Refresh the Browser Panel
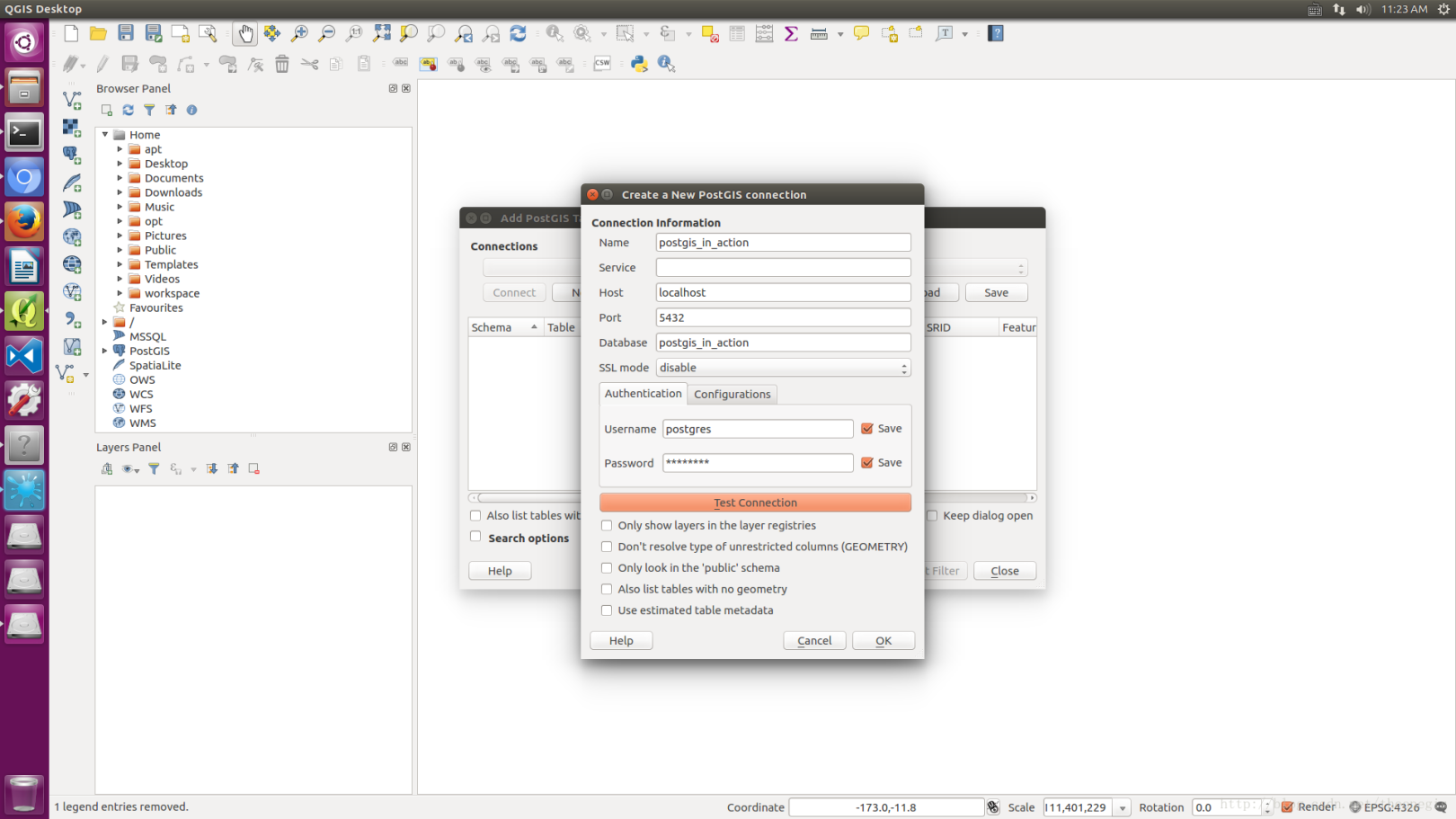 click(x=128, y=110)
